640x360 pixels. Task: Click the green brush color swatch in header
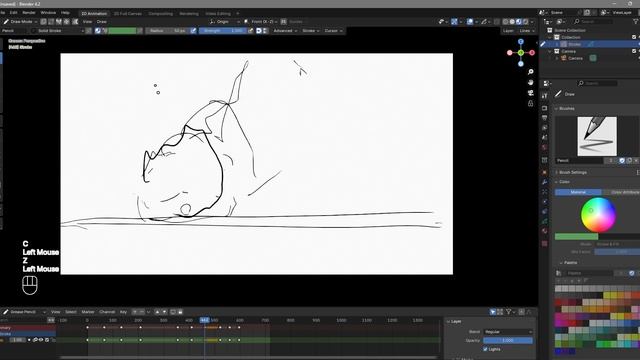pyautogui.click(x=122, y=31)
